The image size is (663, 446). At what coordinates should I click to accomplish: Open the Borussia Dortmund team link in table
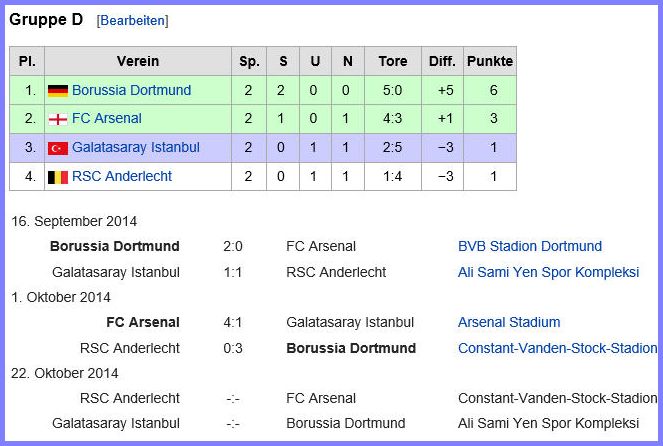pos(132,90)
